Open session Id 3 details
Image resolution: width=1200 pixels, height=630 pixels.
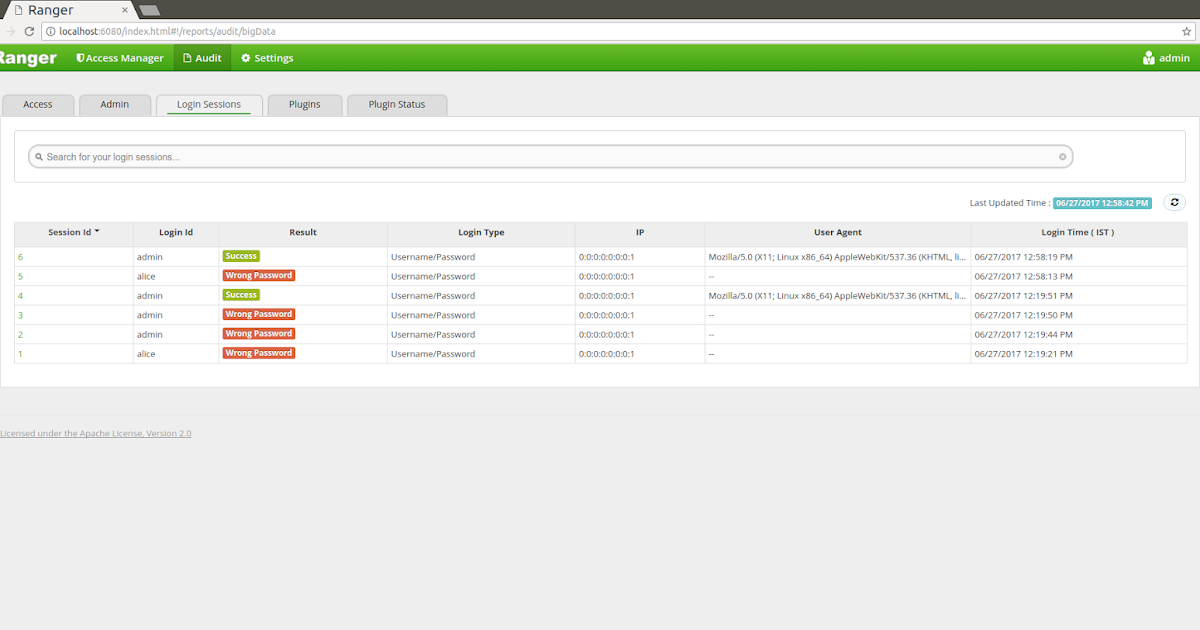20,315
